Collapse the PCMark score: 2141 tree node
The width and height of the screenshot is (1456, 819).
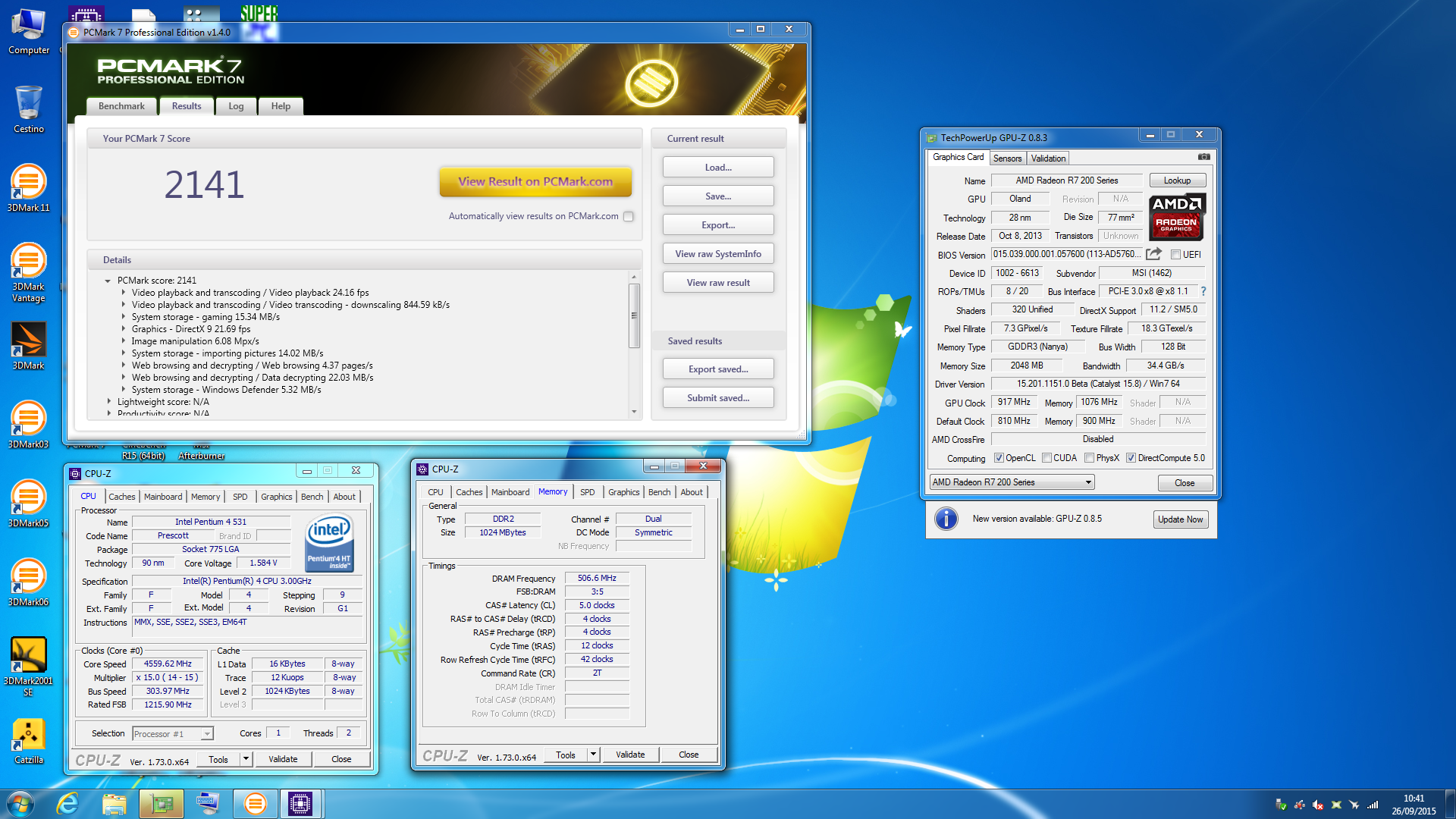[108, 281]
